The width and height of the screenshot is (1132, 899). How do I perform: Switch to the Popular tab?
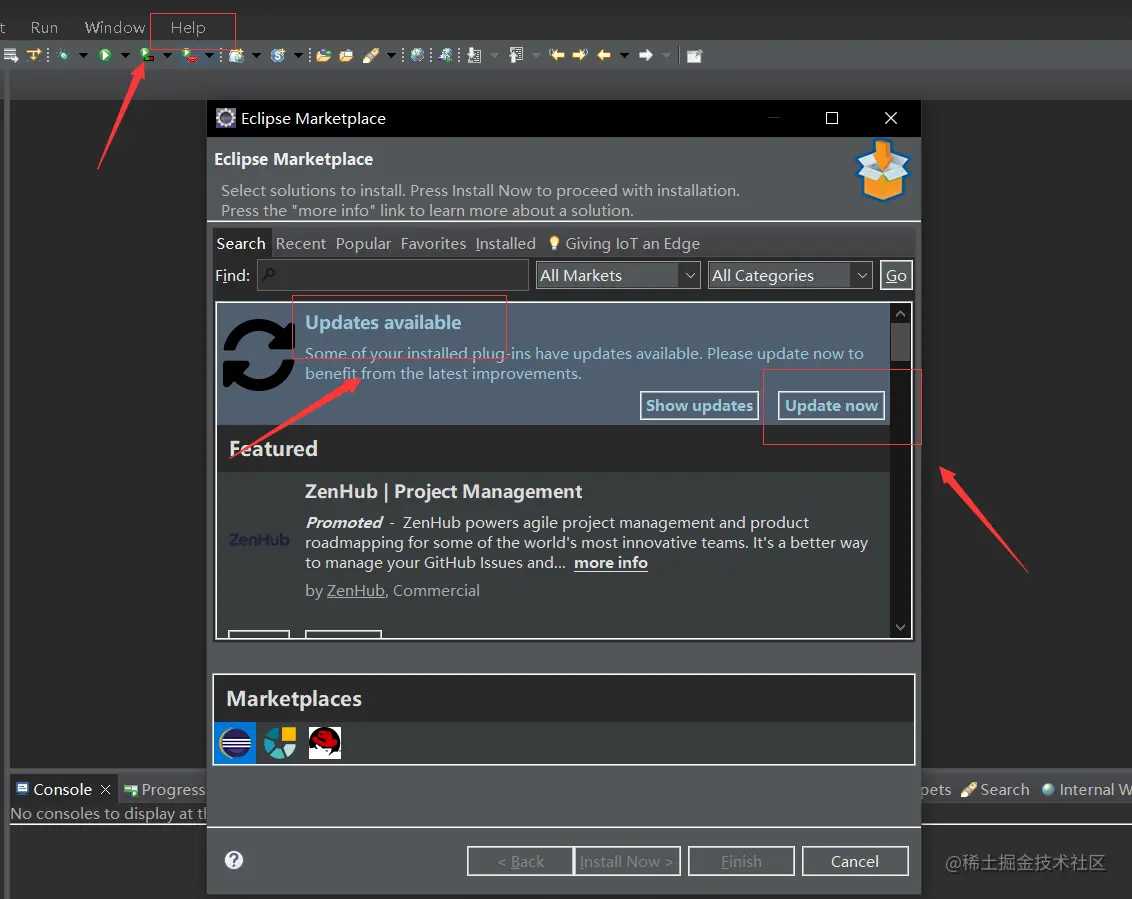tap(363, 243)
